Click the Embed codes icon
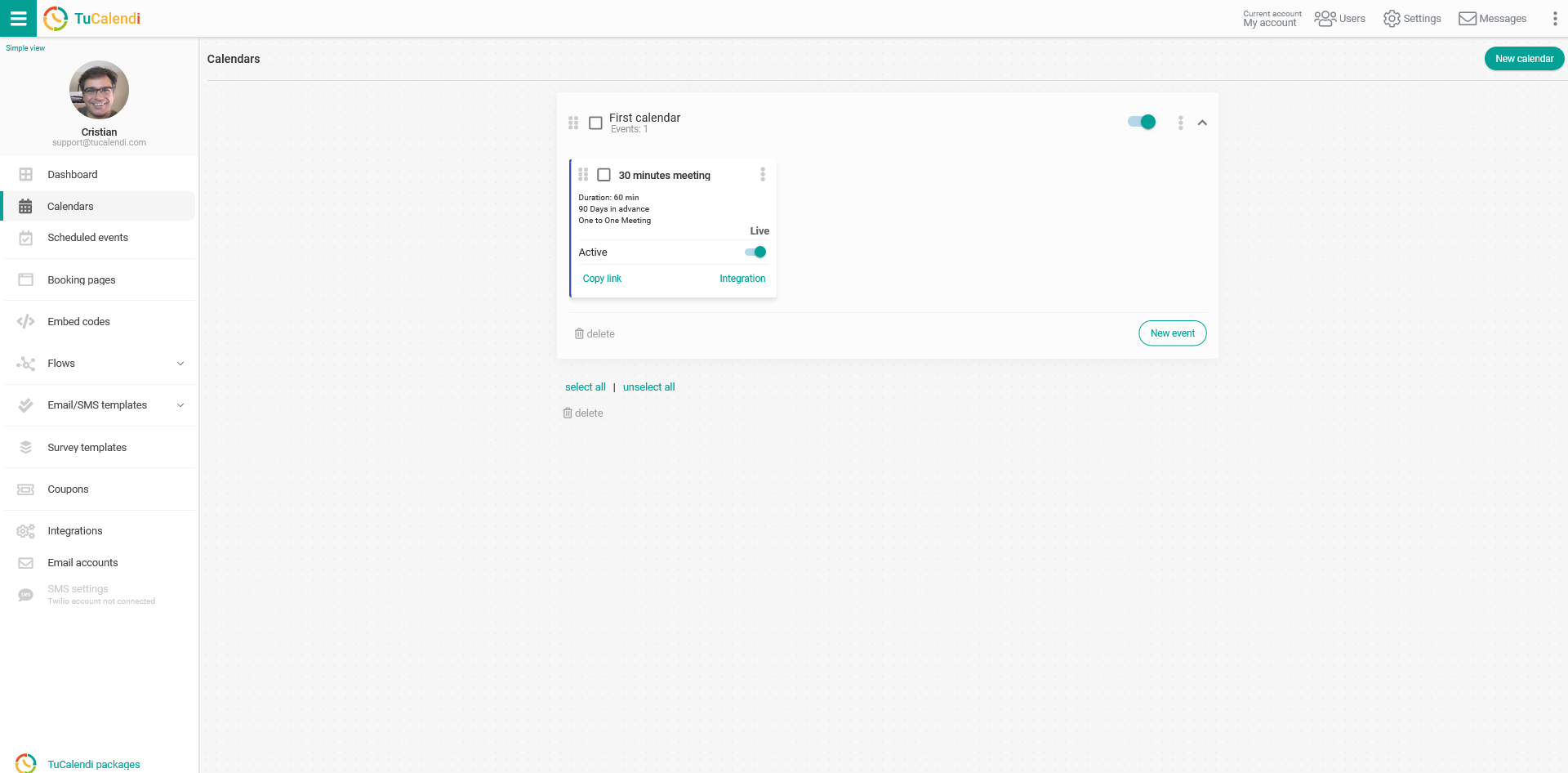 pos(25,321)
